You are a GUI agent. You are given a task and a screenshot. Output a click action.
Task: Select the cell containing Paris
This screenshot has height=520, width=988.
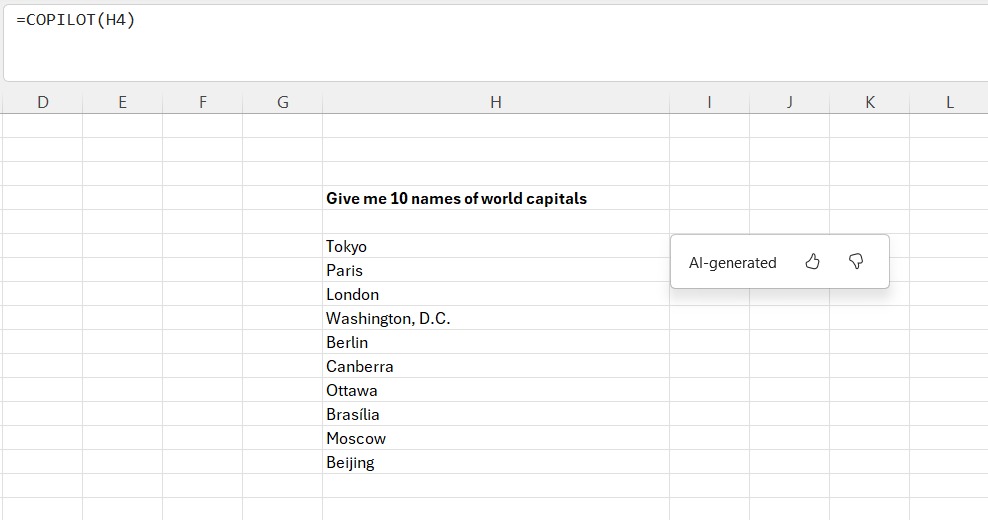pyautogui.click(x=496, y=270)
